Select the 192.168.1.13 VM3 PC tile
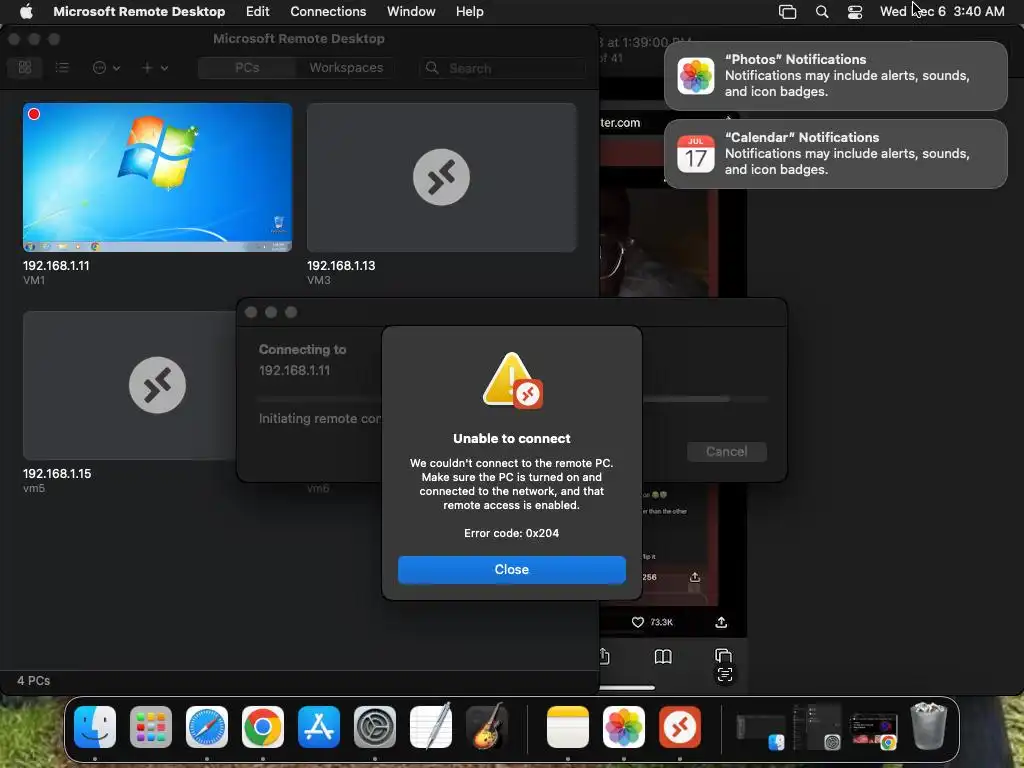 441,177
